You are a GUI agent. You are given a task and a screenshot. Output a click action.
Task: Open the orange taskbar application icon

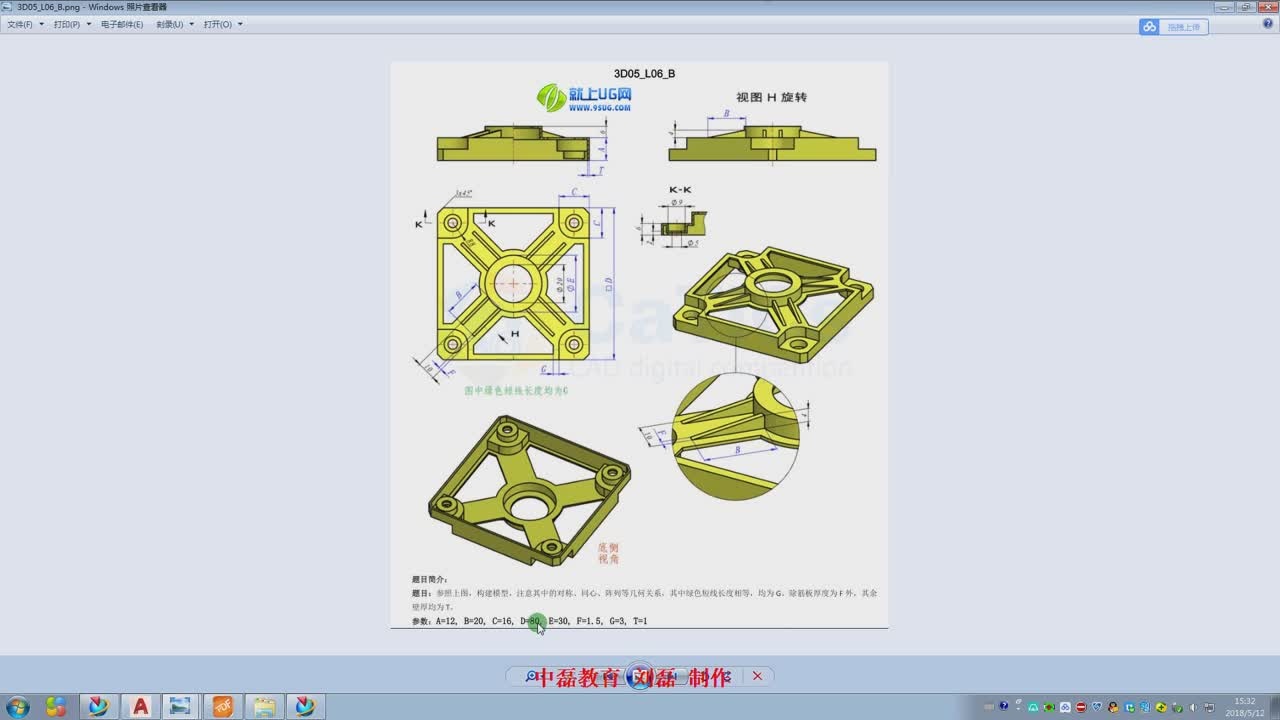(223, 707)
